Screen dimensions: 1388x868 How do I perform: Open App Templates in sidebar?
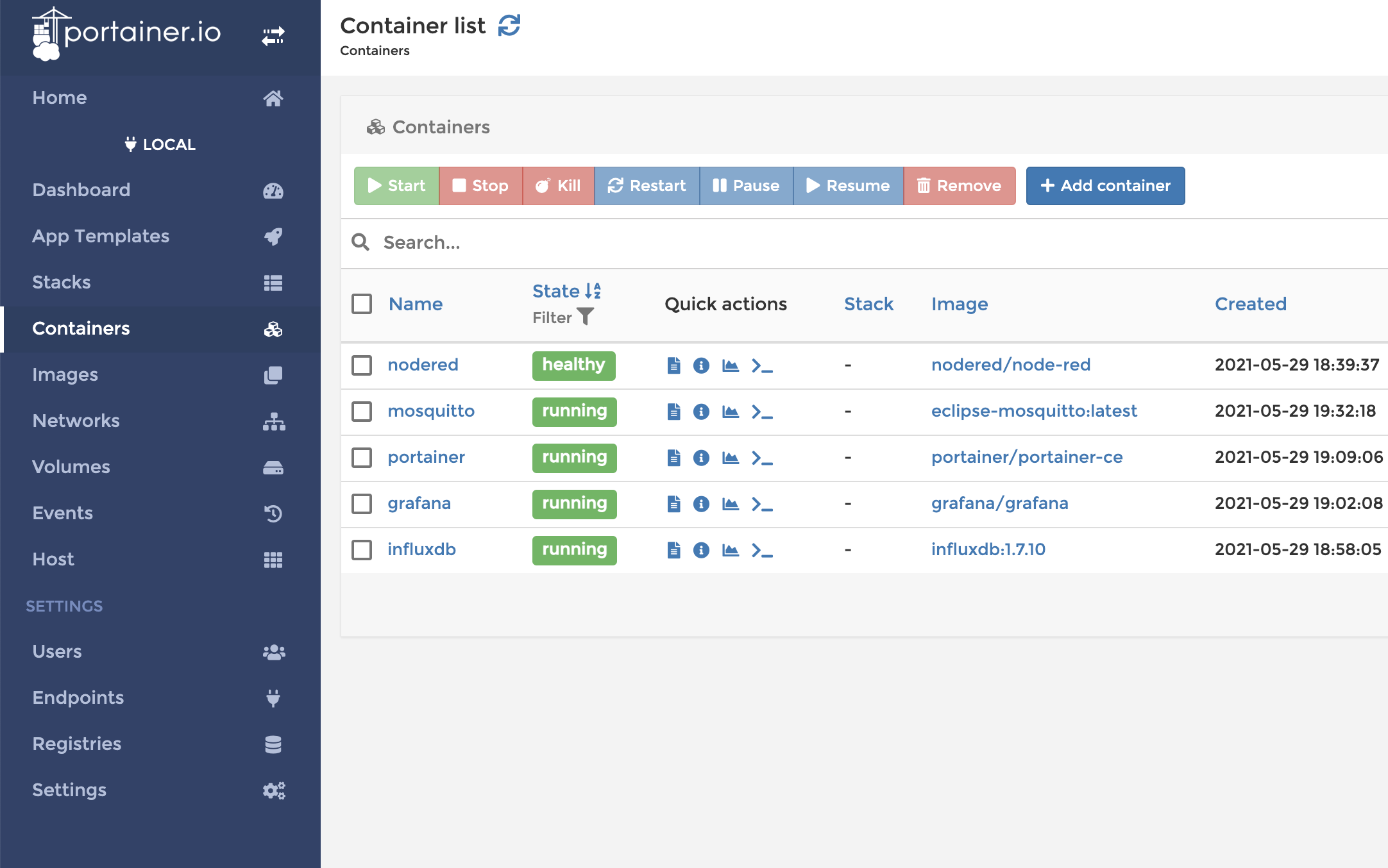pyautogui.click(x=160, y=236)
